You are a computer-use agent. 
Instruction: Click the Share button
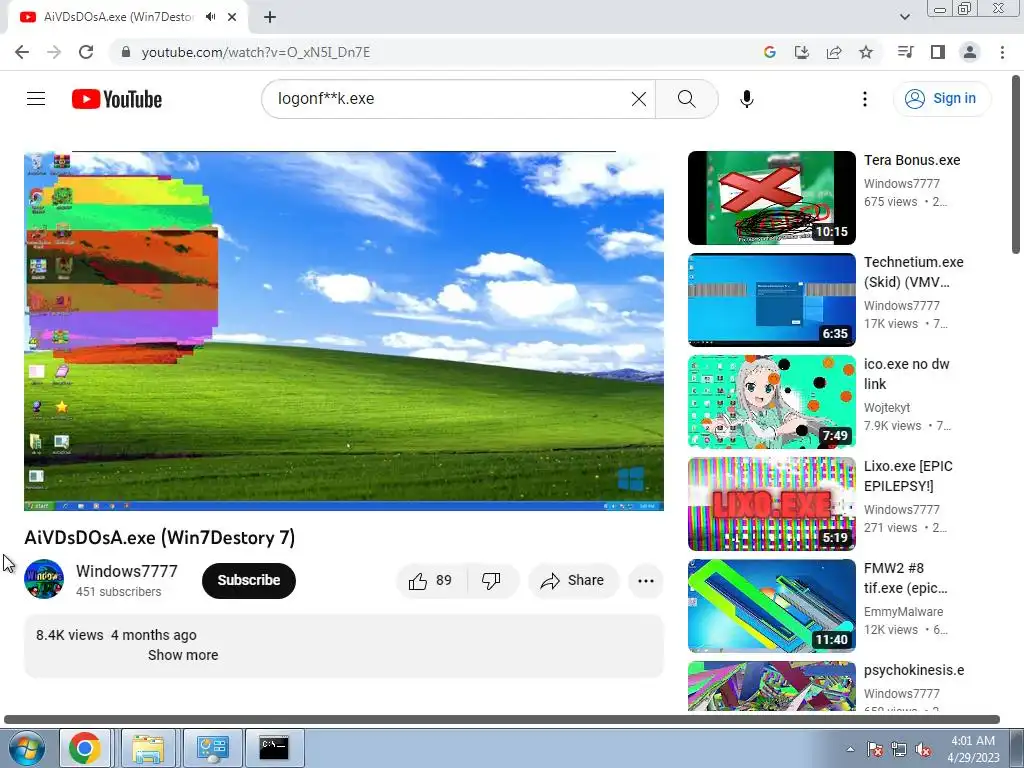(573, 581)
